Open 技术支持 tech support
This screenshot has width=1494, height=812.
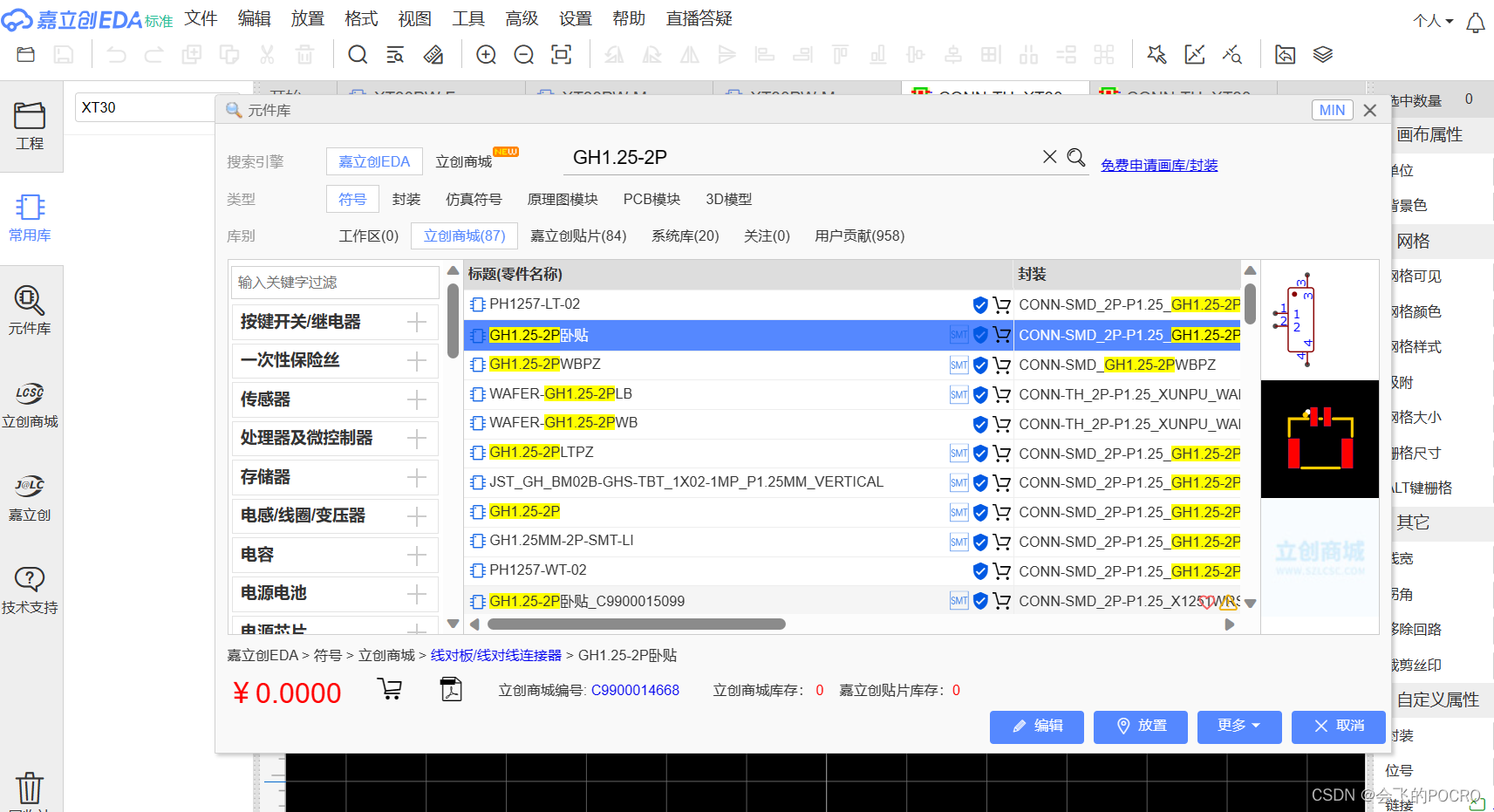coord(30,590)
